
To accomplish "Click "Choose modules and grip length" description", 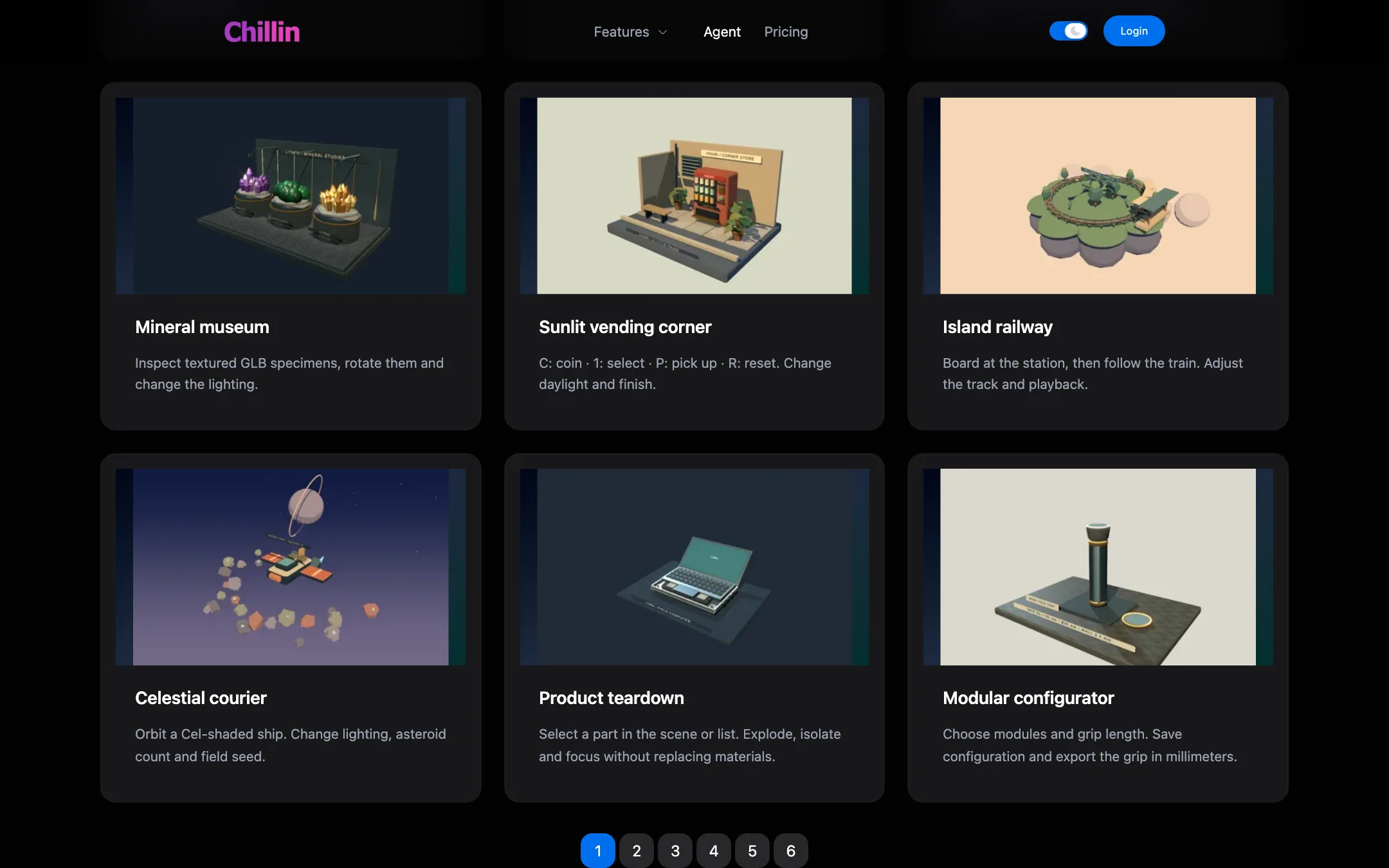I will pos(1090,745).
